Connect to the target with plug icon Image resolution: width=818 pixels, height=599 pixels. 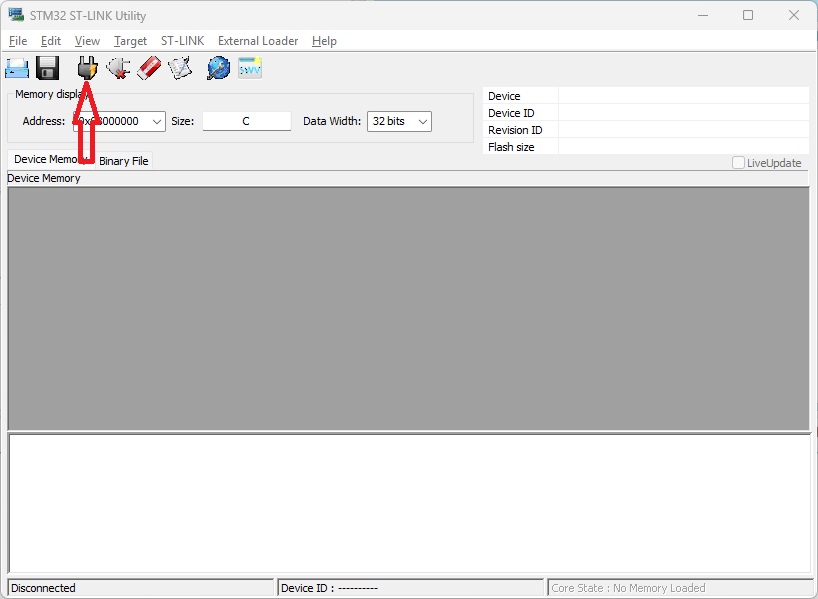click(87, 68)
